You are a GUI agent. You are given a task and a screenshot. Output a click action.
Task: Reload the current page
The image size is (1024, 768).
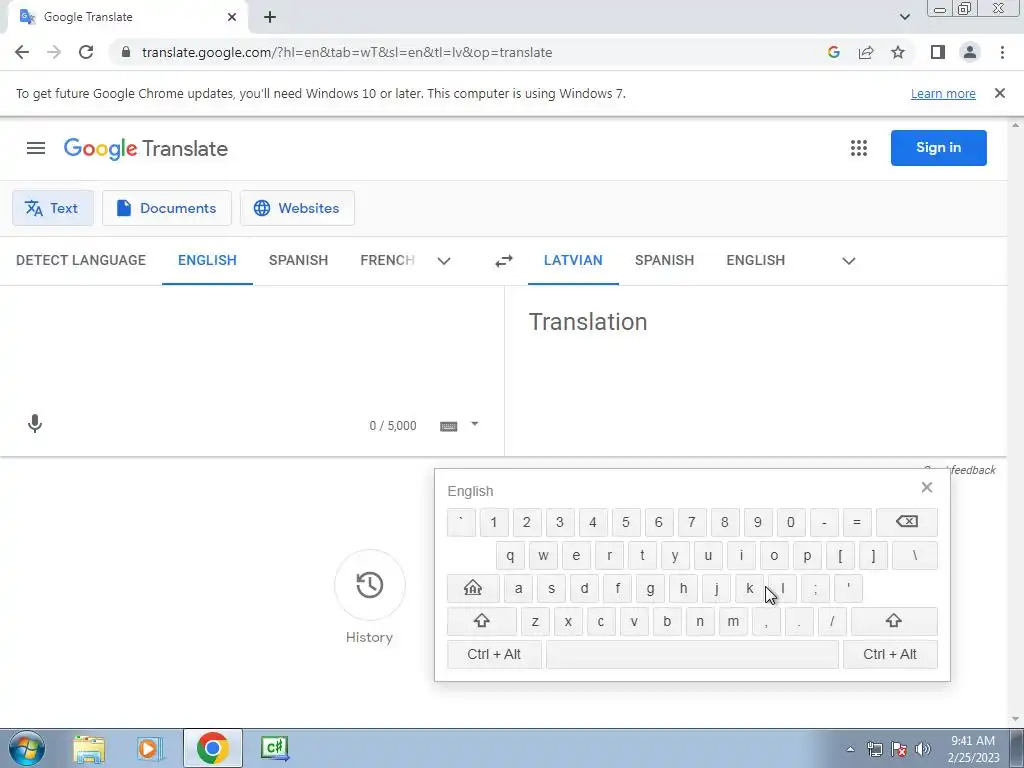[86, 52]
